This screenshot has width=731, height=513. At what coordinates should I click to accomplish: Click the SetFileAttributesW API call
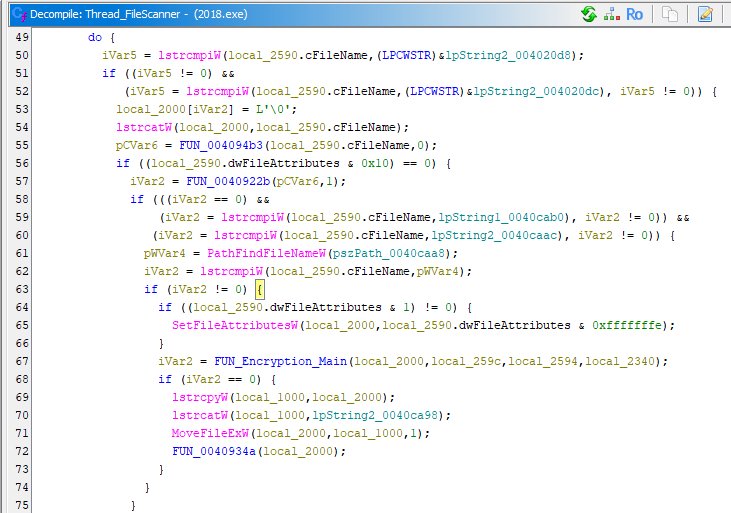pos(235,325)
